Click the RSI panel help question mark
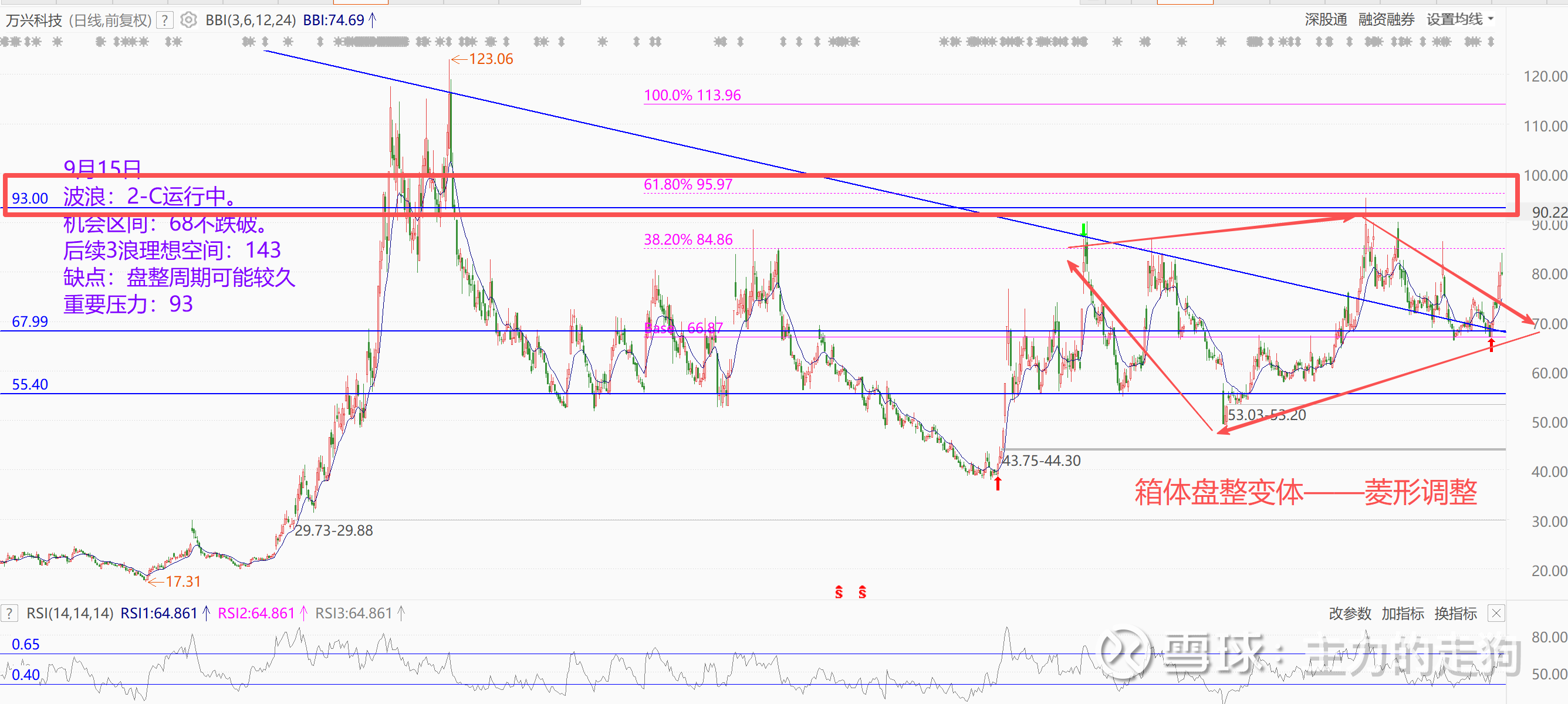Viewport: 1568px width, 704px height. [9, 612]
